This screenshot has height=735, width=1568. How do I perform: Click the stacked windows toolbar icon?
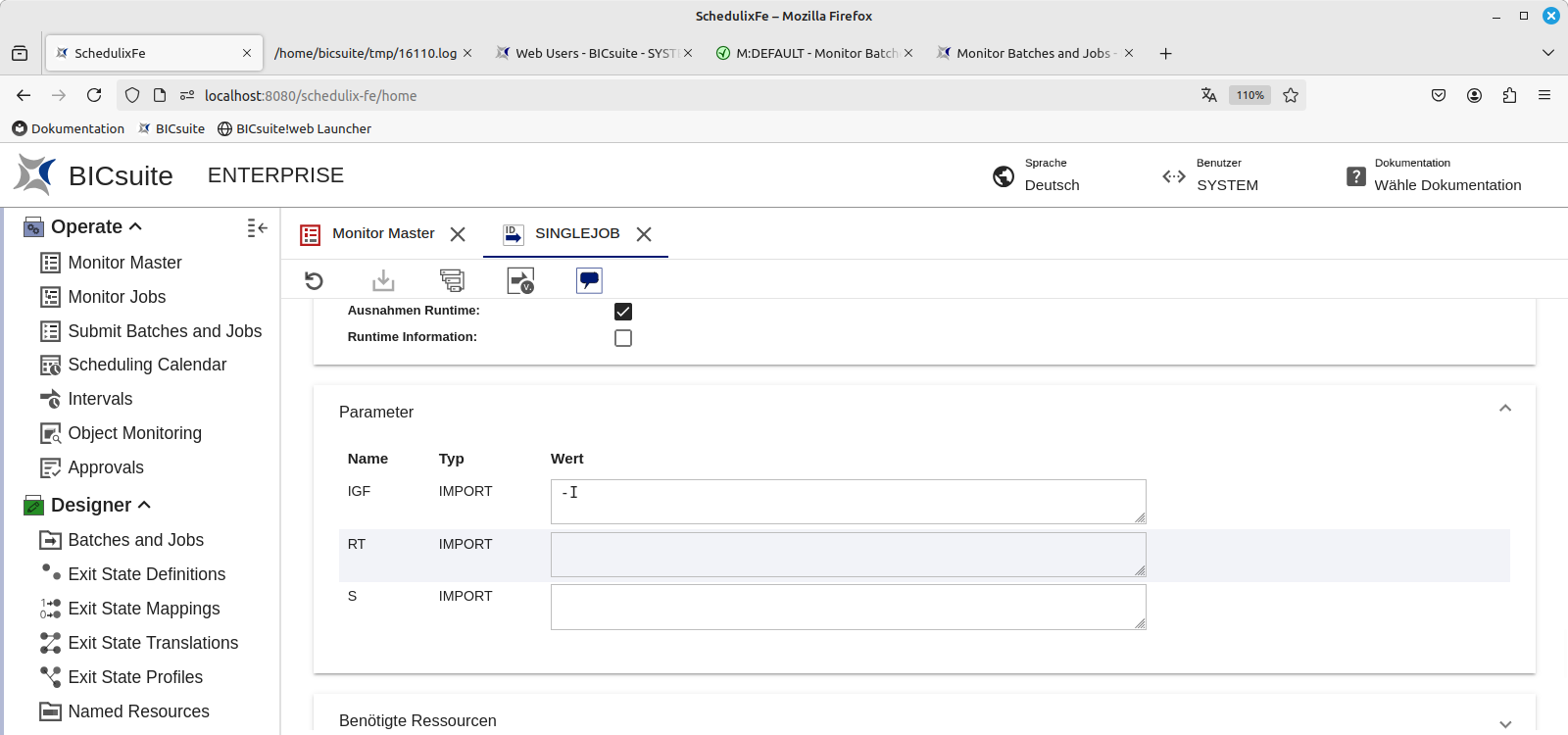[452, 281]
